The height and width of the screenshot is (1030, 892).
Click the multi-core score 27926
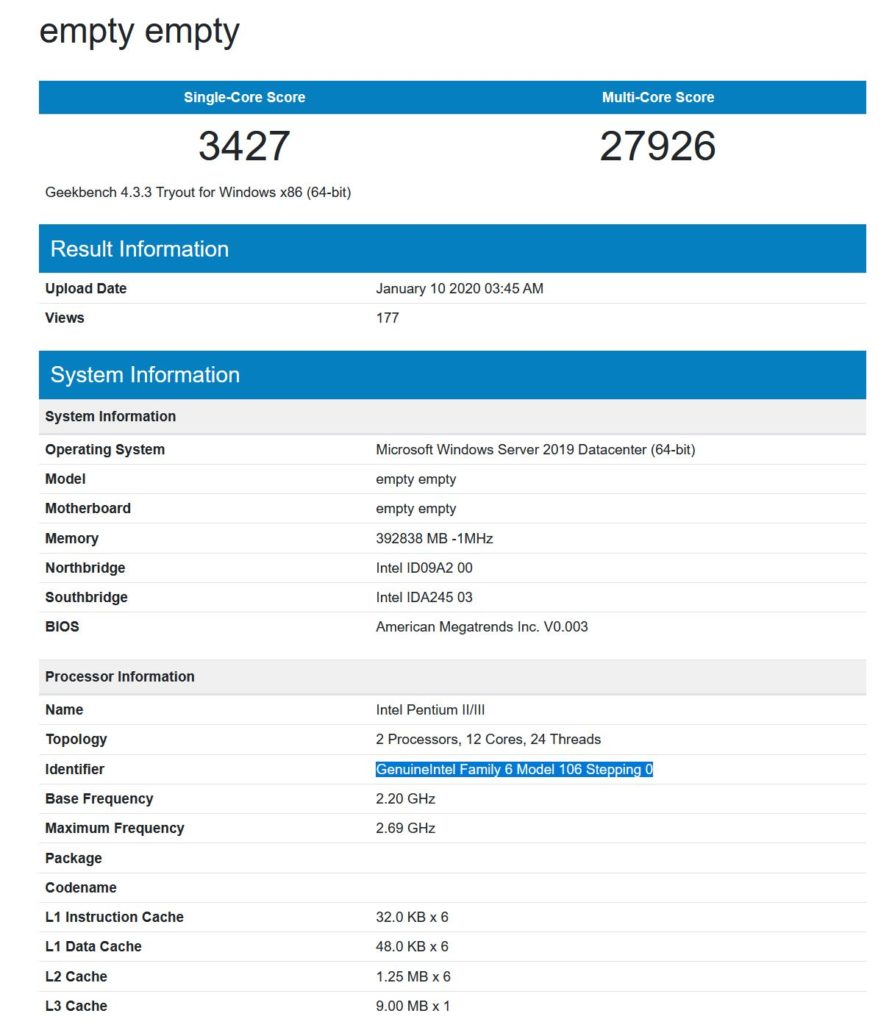(659, 146)
